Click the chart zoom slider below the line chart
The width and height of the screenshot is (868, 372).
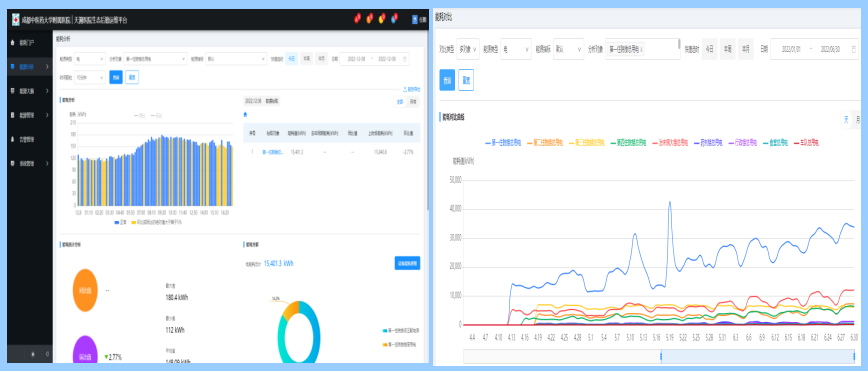(x=659, y=356)
